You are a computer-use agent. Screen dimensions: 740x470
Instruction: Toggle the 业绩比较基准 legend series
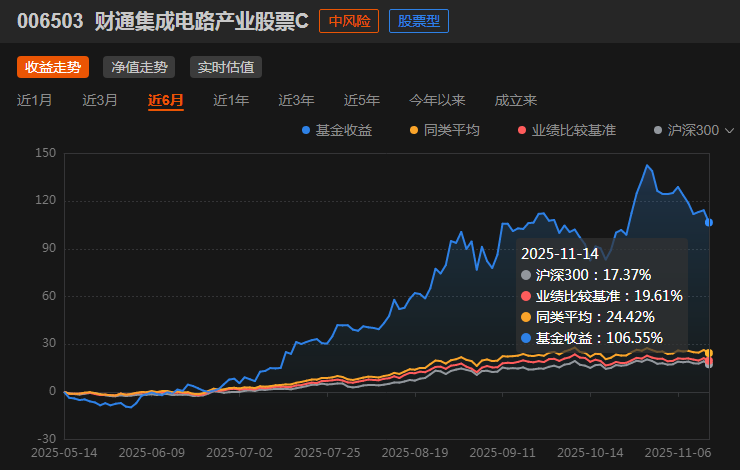[567, 130]
